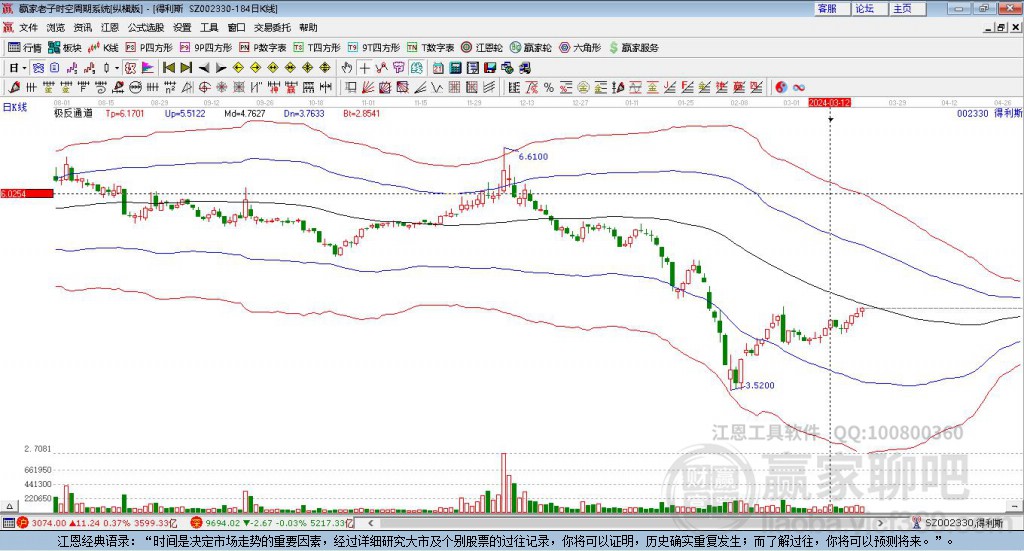Screen dimensions: 1024x551
Task: Click the save floppy disk icon
Action: pos(490,68)
